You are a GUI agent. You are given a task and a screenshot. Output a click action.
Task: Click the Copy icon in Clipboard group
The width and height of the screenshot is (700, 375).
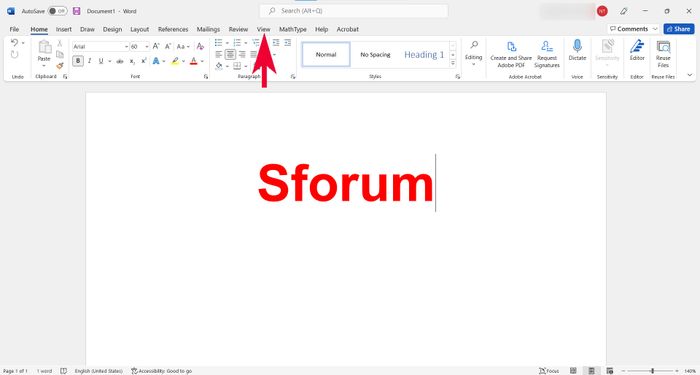[60, 54]
